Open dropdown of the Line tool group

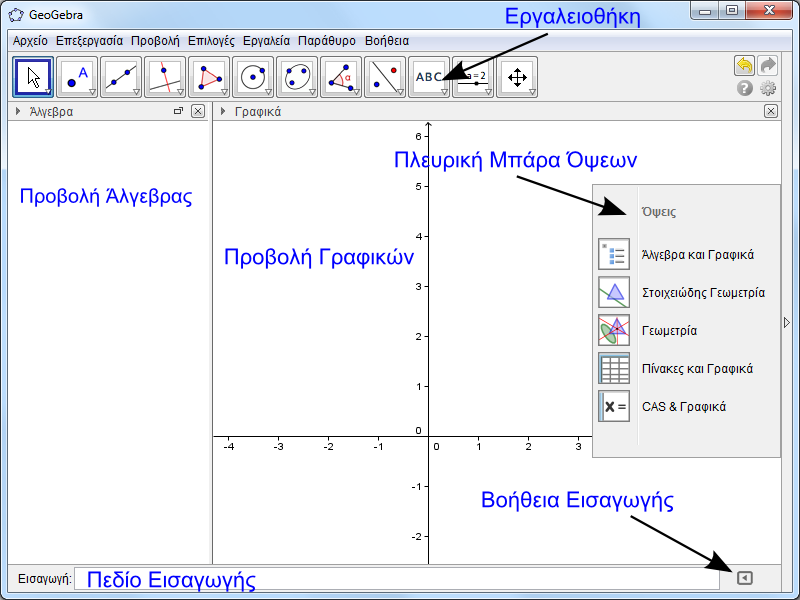tap(136, 92)
